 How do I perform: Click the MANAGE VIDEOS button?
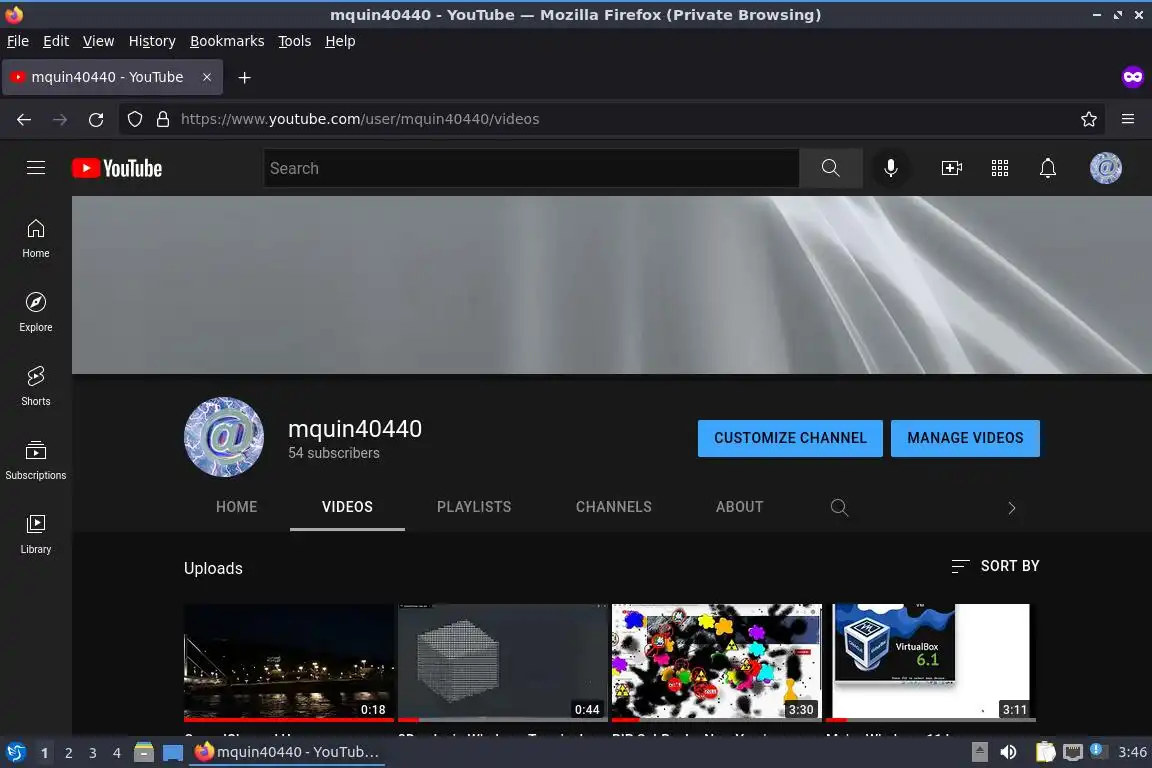[x=965, y=438]
